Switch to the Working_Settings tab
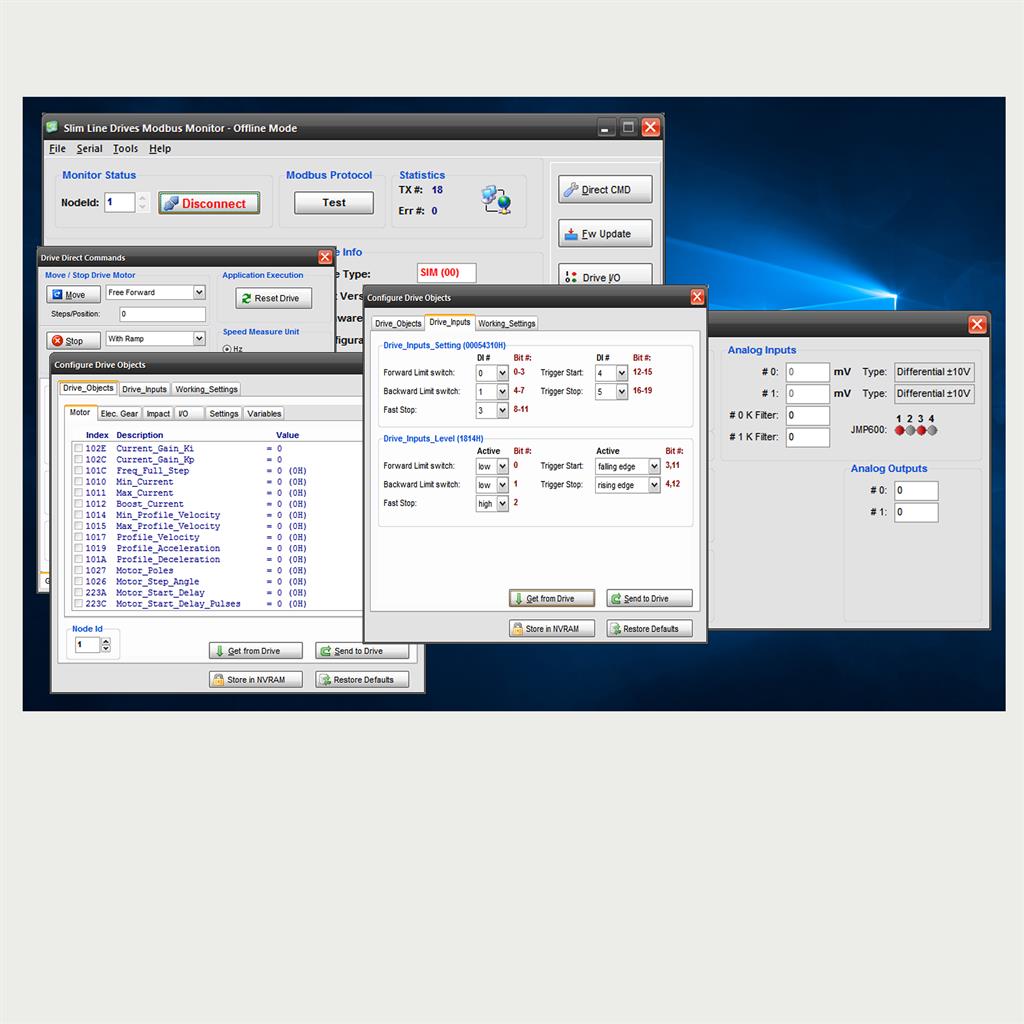 click(507, 323)
